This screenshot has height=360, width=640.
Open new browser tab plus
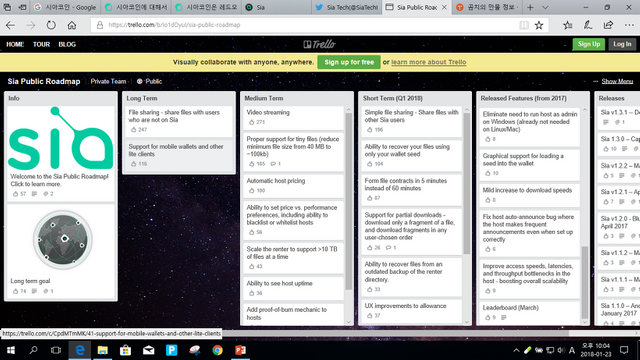click(530, 7)
